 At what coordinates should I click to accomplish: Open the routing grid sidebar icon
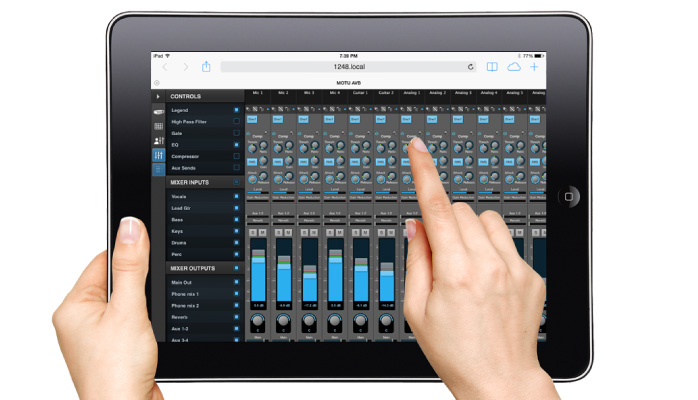[158, 127]
